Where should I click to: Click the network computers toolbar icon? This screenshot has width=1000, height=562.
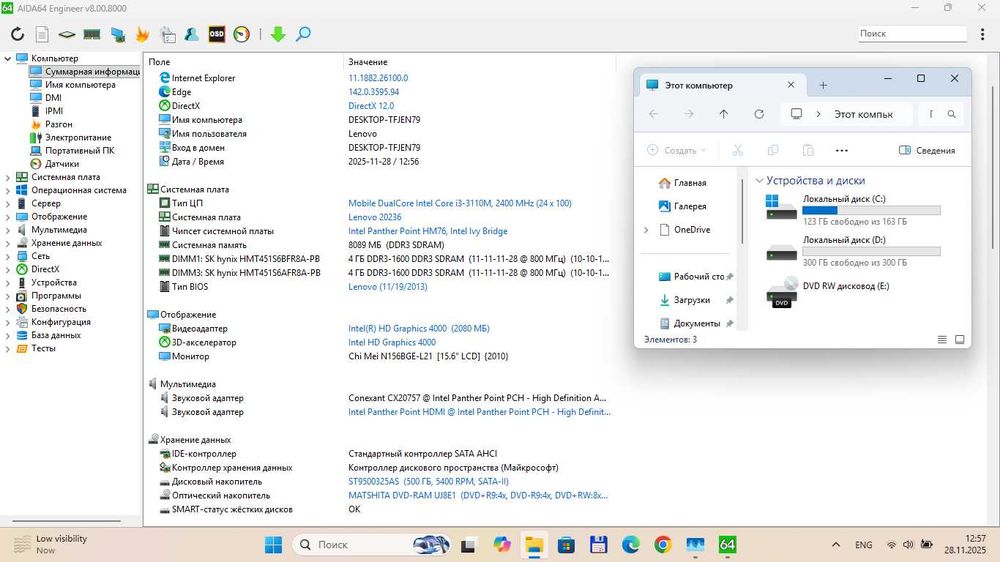(117, 34)
